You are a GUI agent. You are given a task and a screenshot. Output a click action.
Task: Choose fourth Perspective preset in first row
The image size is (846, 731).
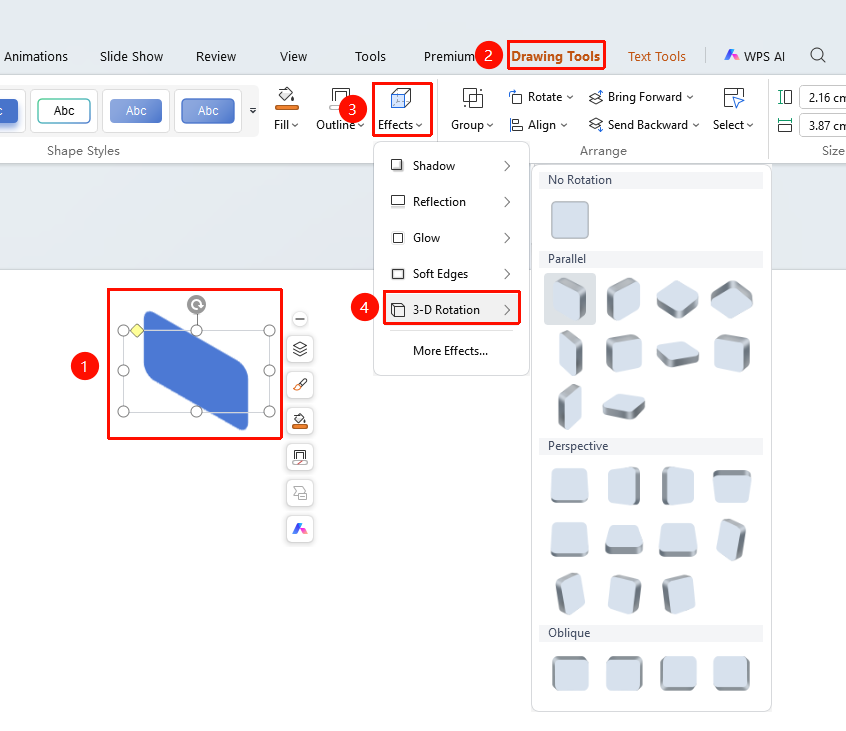pyautogui.click(x=732, y=486)
